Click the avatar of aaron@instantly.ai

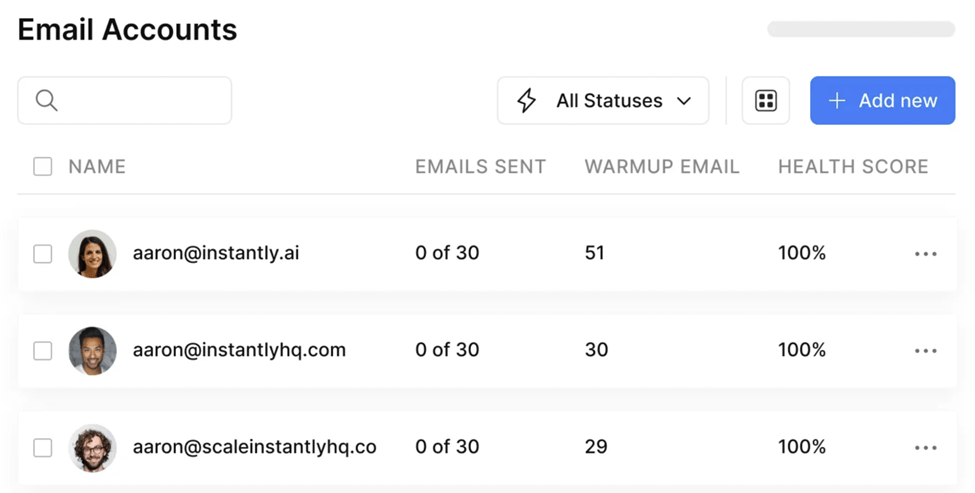[x=92, y=254]
